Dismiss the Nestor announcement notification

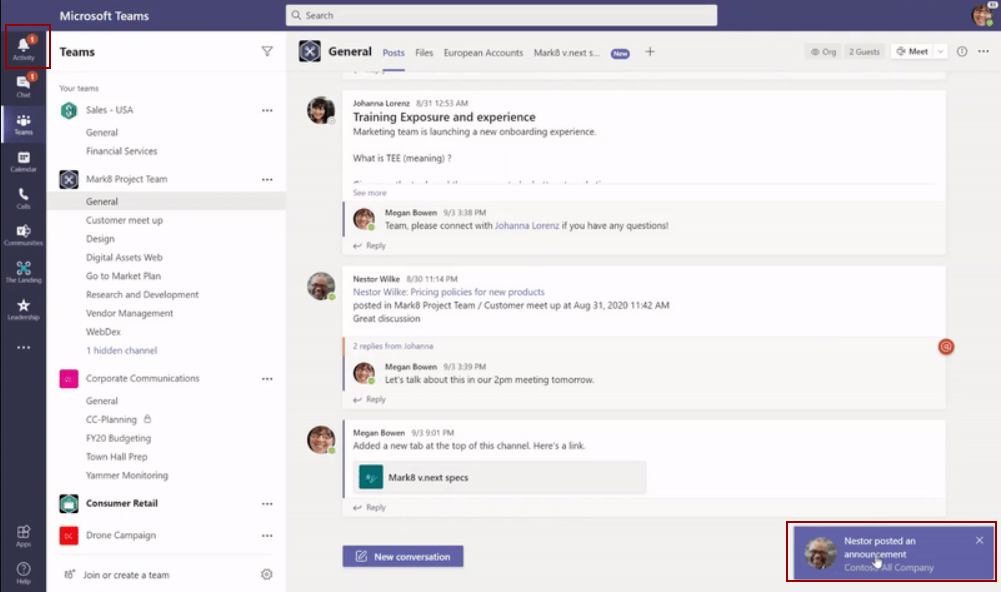[979, 540]
